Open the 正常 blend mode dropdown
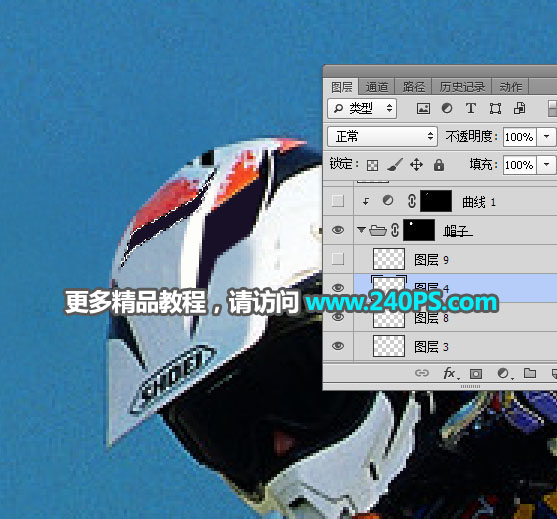Screen dimensions: 557x519 click(x=382, y=136)
